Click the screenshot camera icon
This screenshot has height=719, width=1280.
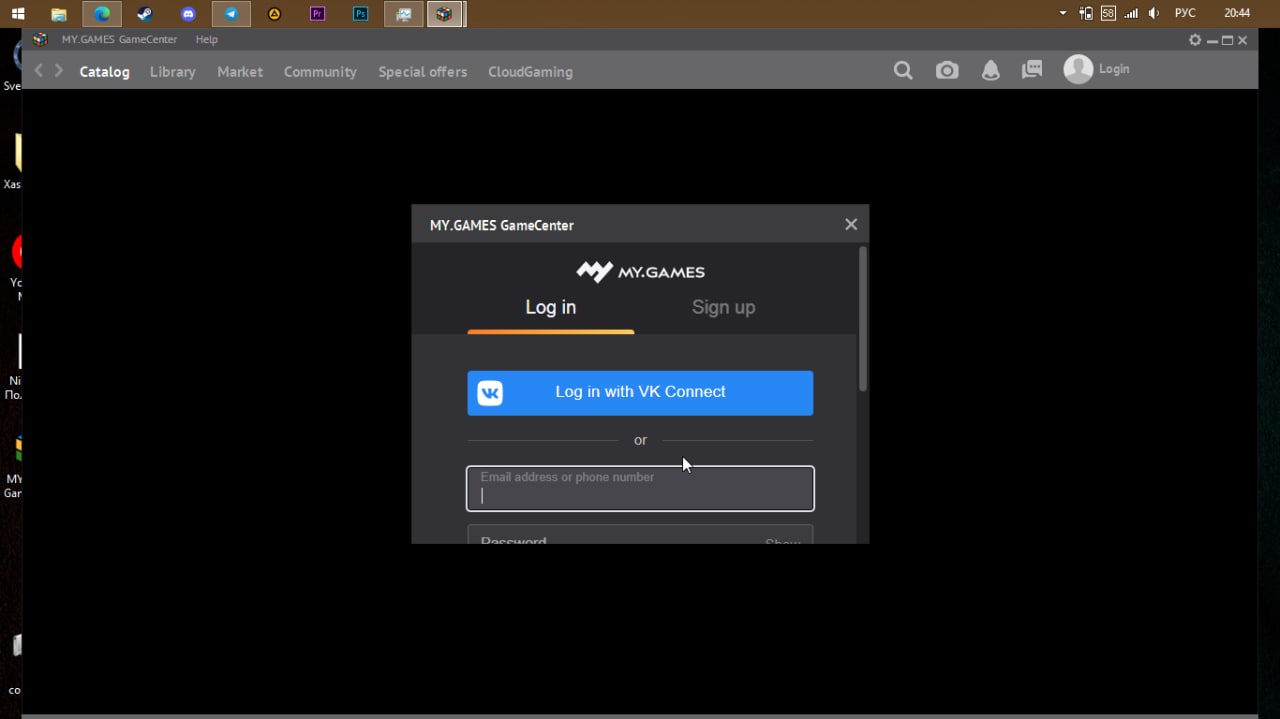[x=947, y=71]
